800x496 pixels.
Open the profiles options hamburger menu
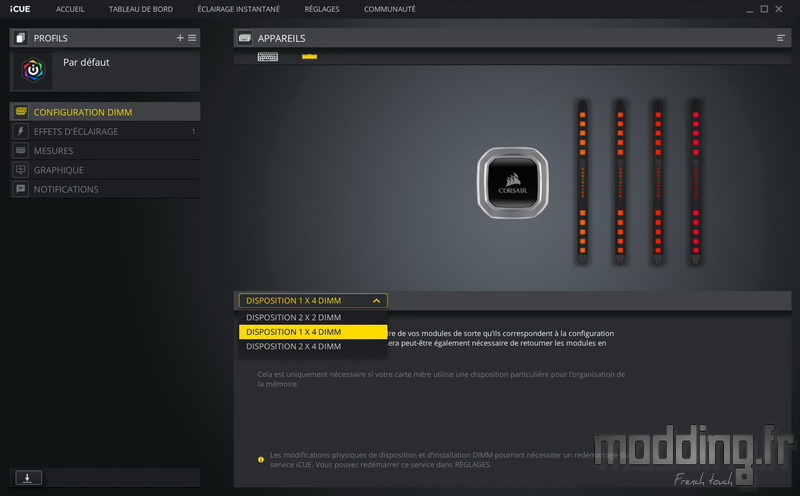(192, 38)
